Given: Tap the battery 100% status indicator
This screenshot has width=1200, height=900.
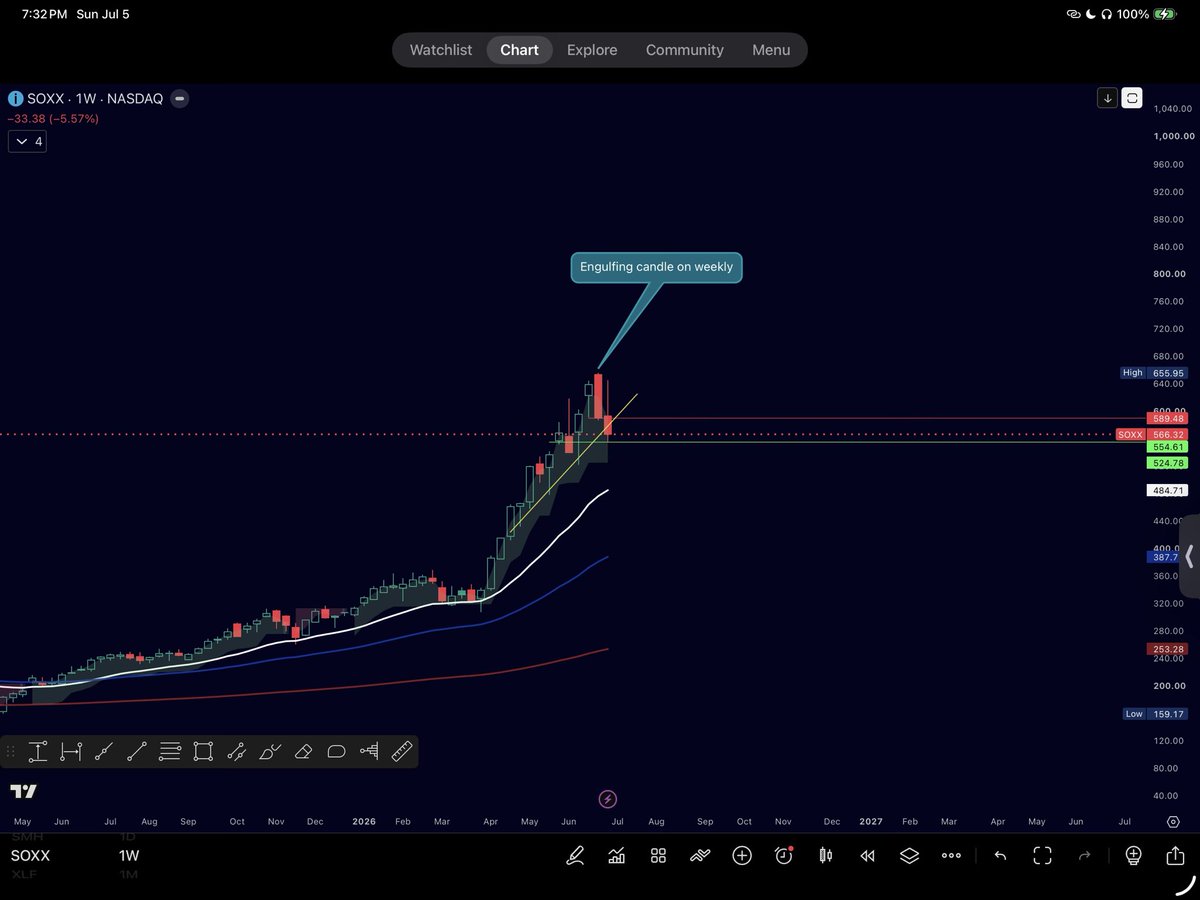Looking at the screenshot, I should 1147,14.
